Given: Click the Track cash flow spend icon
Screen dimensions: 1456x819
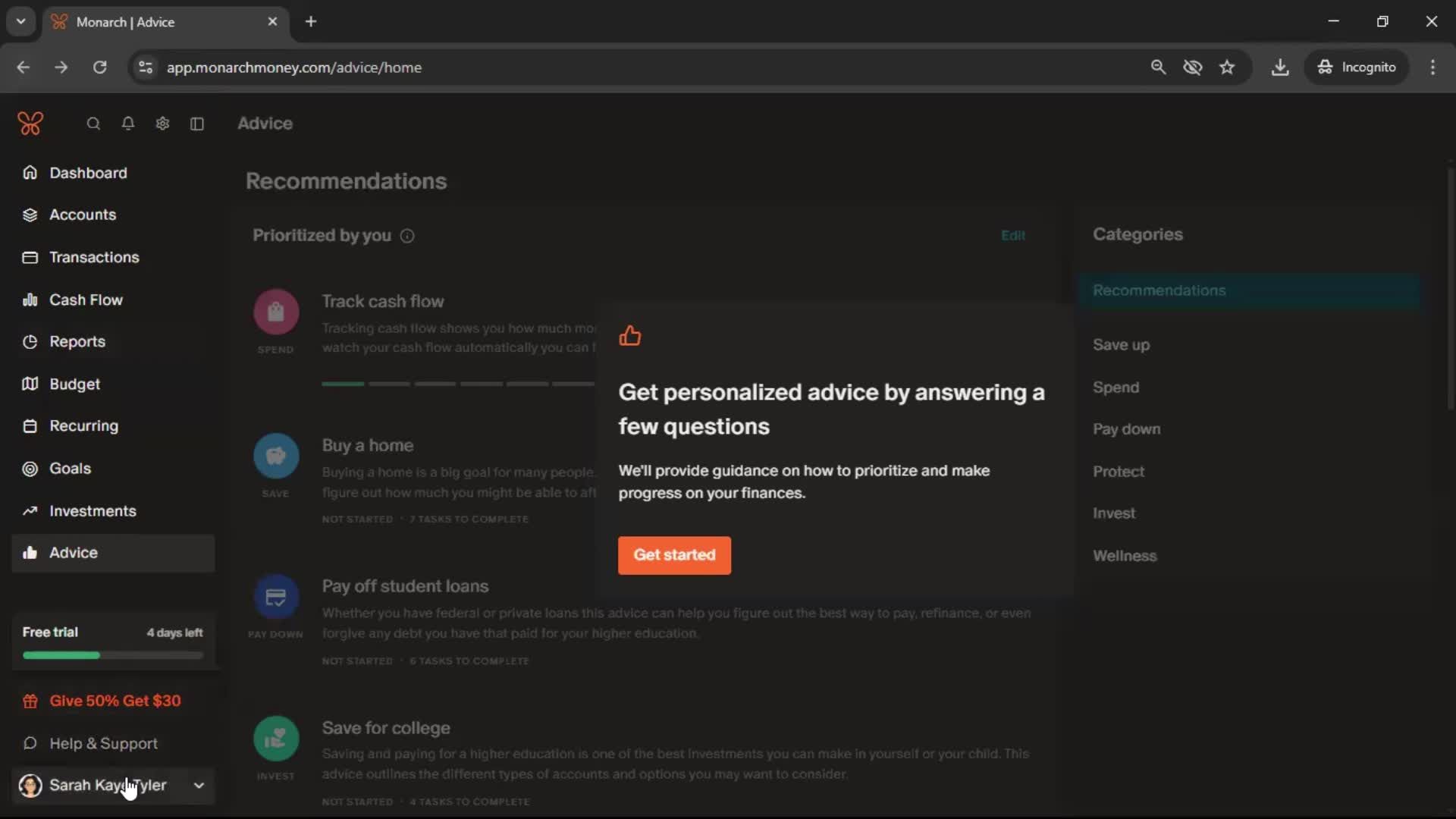Looking at the screenshot, I should (276, 312).
